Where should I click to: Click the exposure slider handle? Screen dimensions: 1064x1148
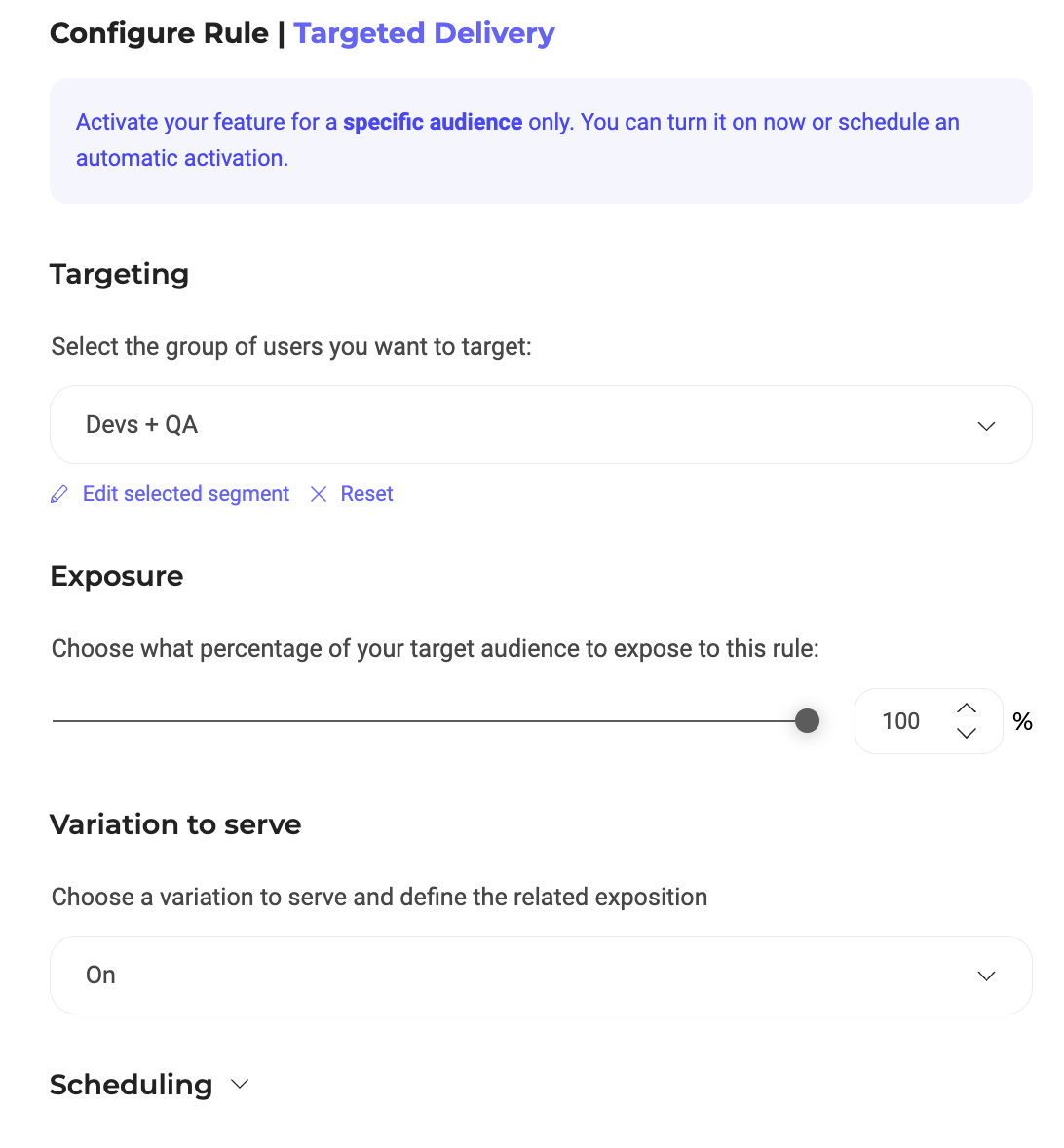point(807,721)
